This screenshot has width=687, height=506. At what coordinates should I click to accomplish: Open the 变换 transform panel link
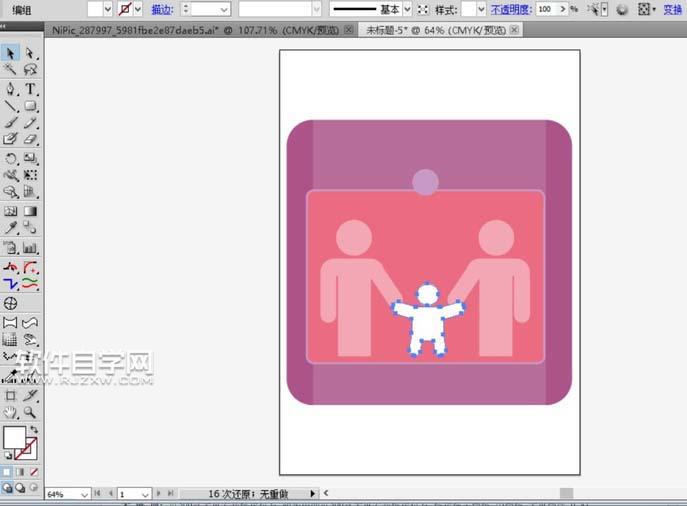tap(673, 9)
